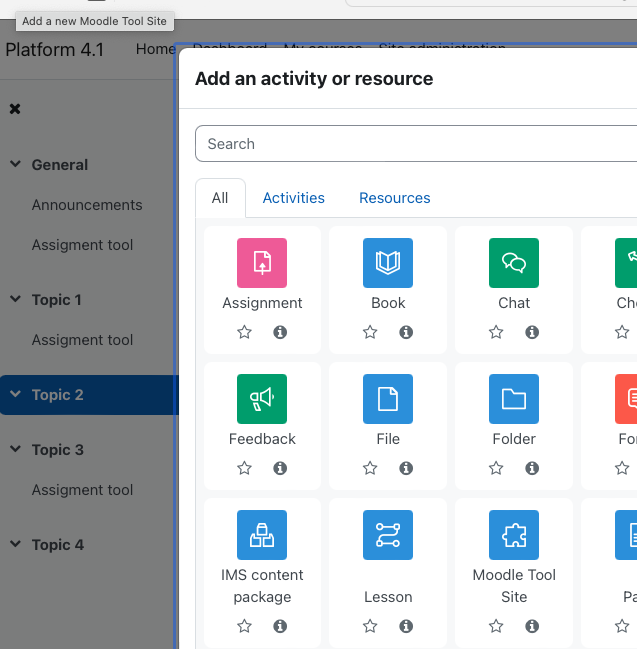Star the Feedback activity as favourite

(x=244, y=468)
